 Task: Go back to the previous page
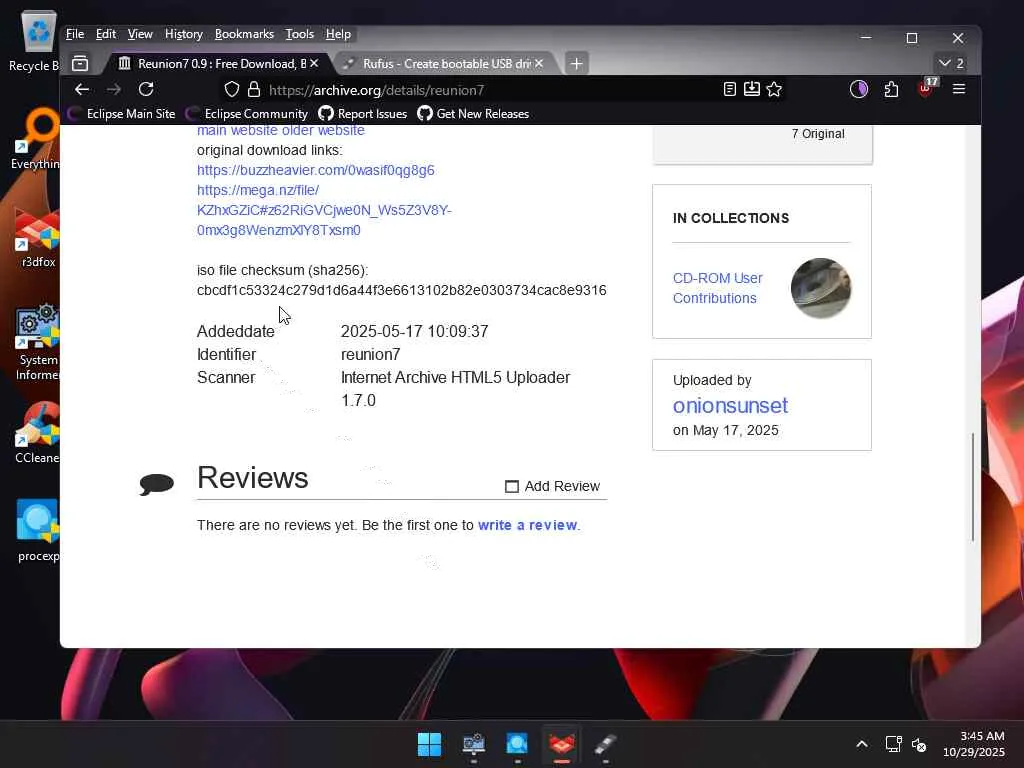tap(82, 89)
